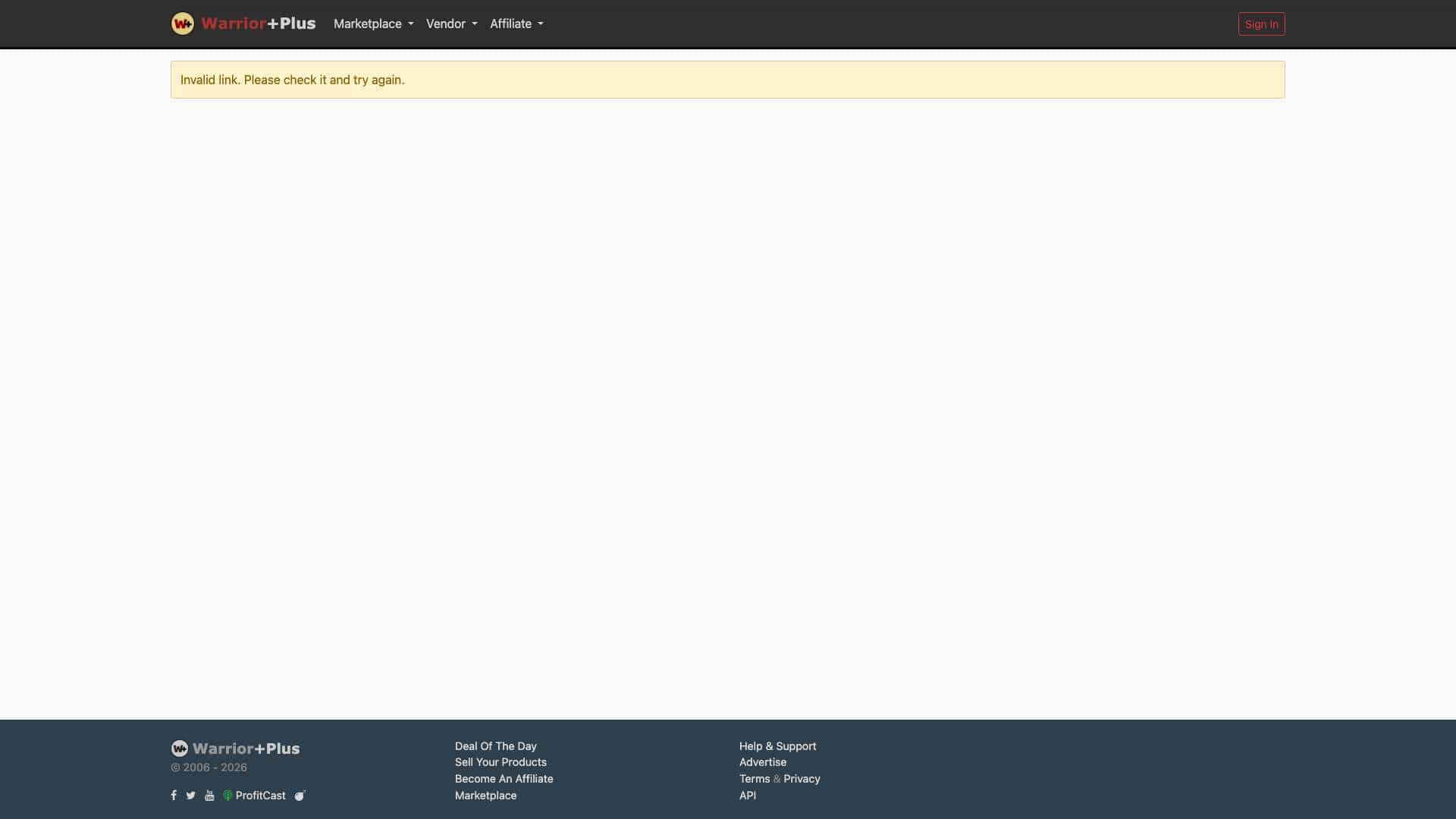Open the Help & Support link
The height and width of the screenshot is (819, 1456).
[x=777, y=746]
